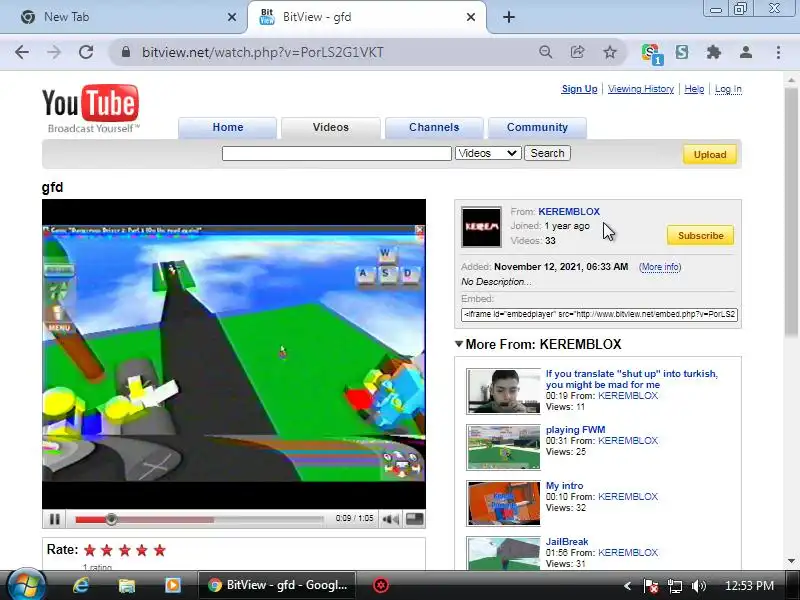Open the media player taskbar icon
800x600 pixels.
click(172, 585)
